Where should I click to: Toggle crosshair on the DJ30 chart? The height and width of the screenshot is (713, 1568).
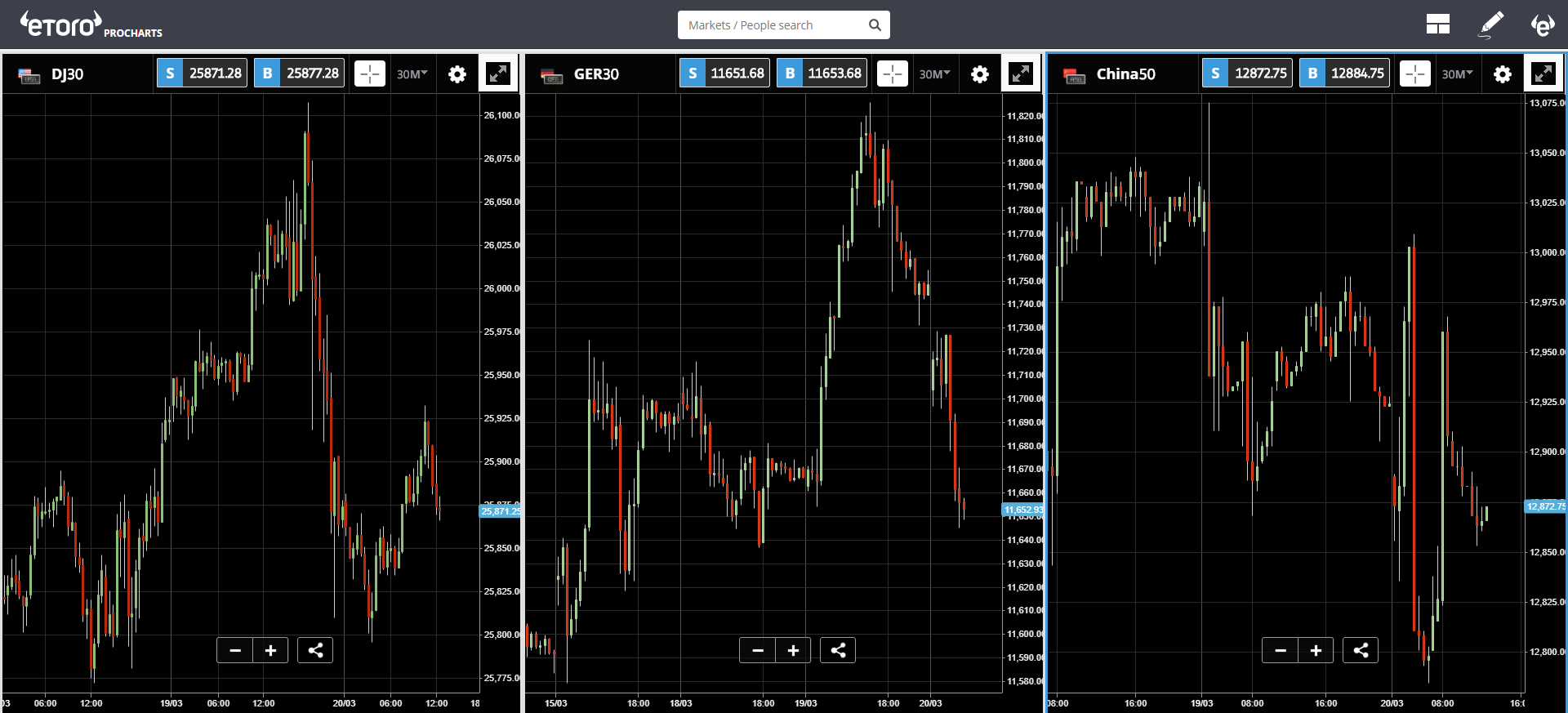pos(370,74)
